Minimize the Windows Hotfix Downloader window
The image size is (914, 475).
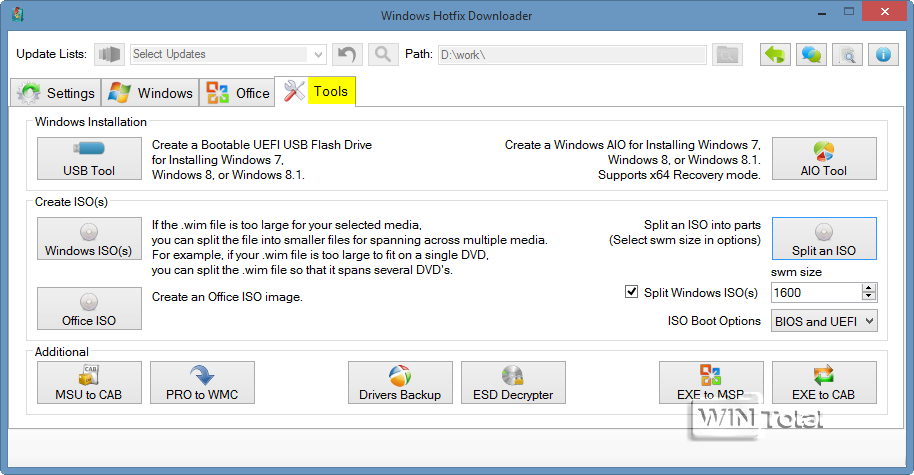(x=822, y=13)
